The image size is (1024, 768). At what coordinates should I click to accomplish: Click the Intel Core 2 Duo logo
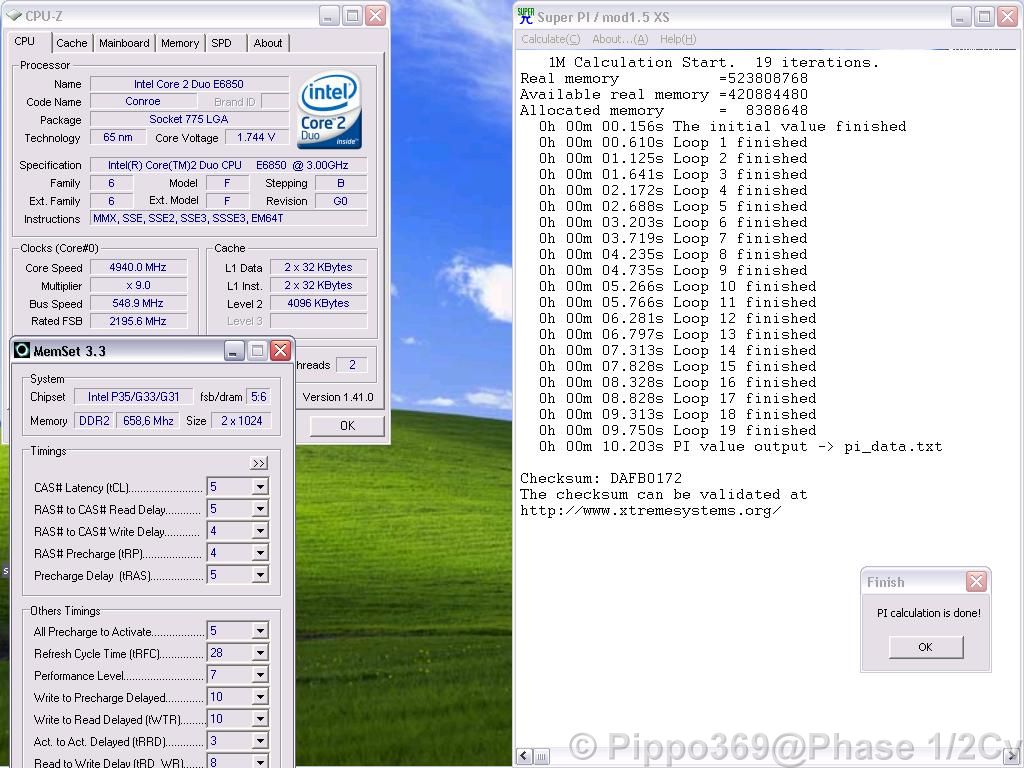330,110
